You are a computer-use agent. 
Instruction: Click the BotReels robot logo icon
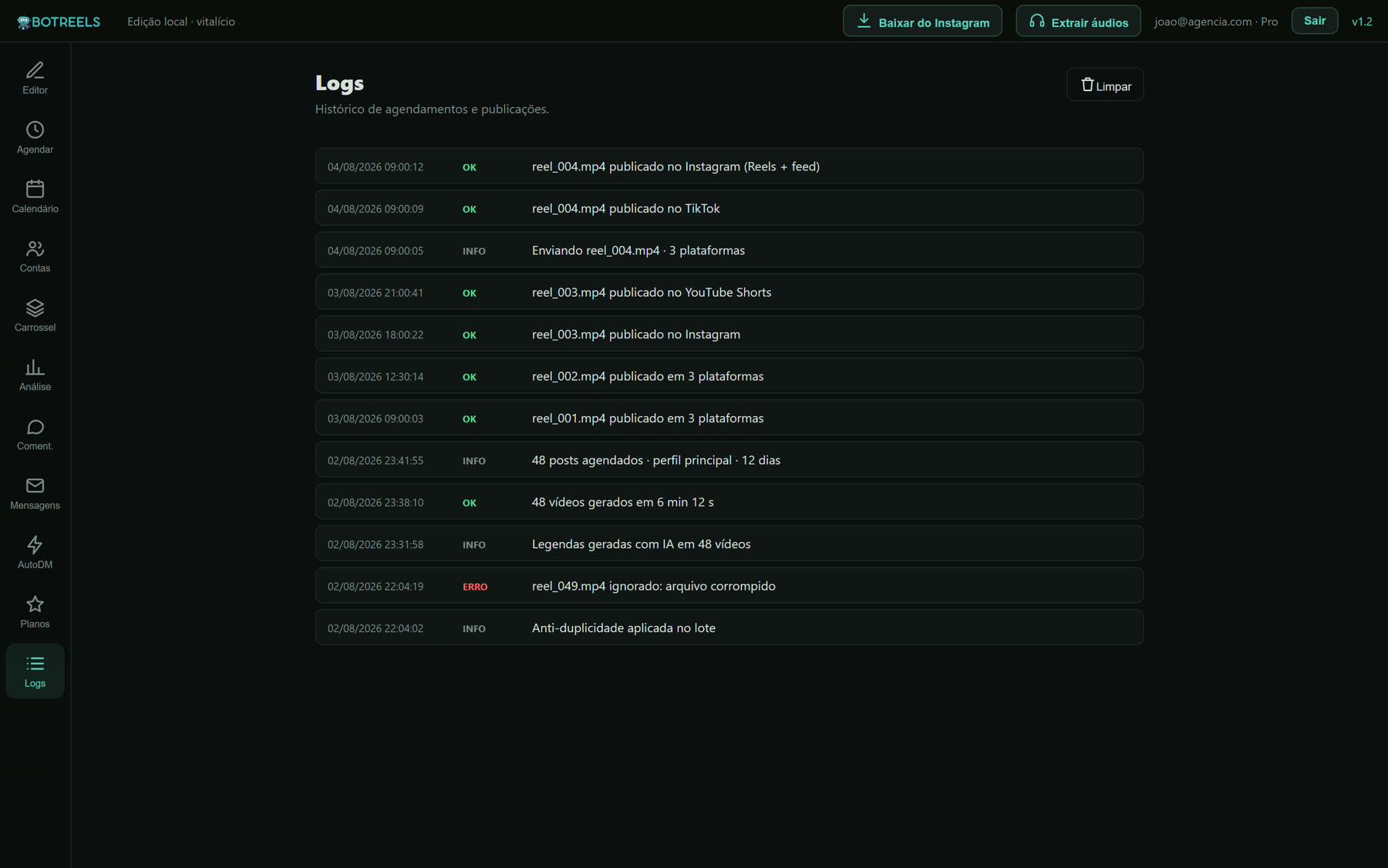tap(24, 22)
